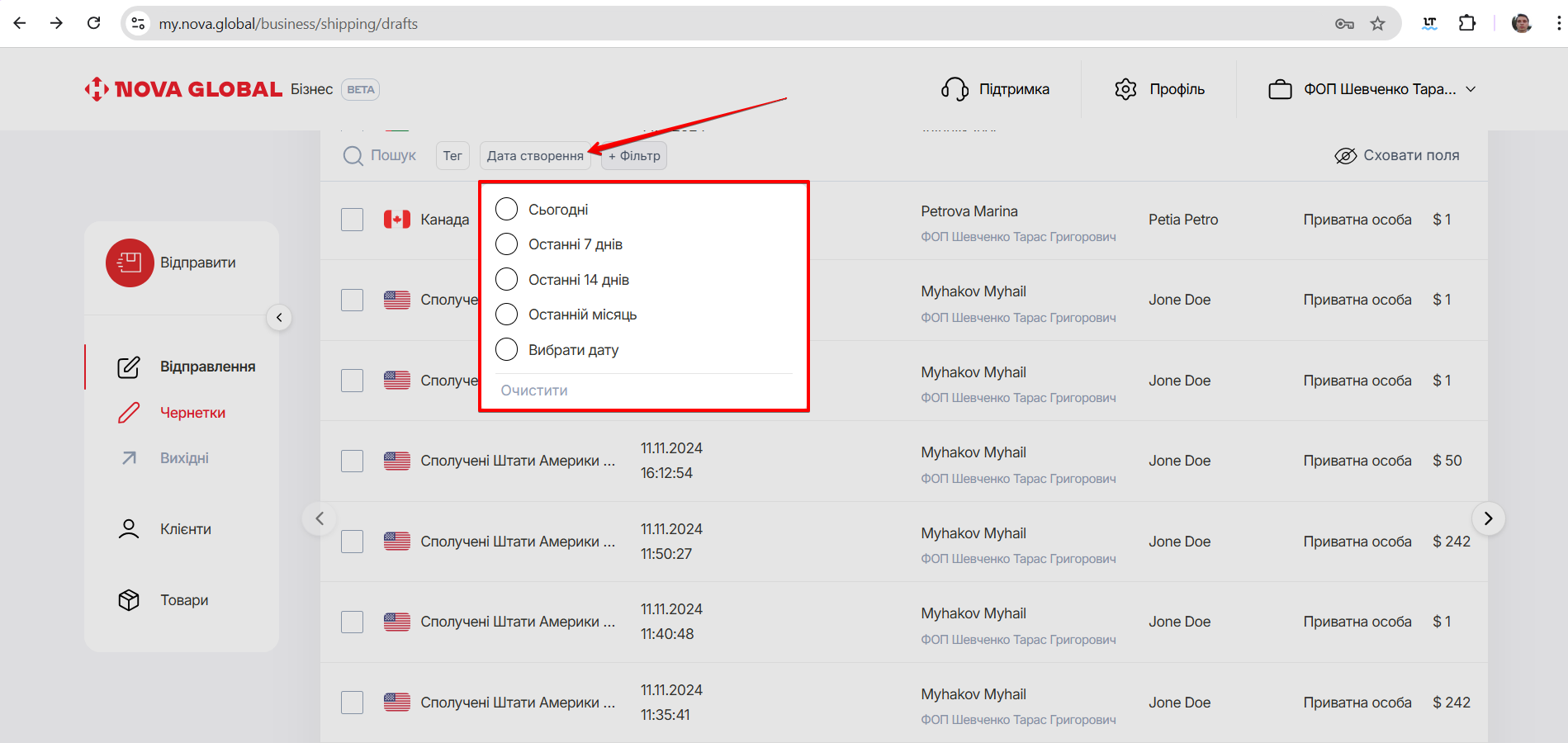The width and height of the screenshot is (1568, 743).
Task: Click the red Відправити package icon
Action: pyautogui.click(x=130, y=263)
